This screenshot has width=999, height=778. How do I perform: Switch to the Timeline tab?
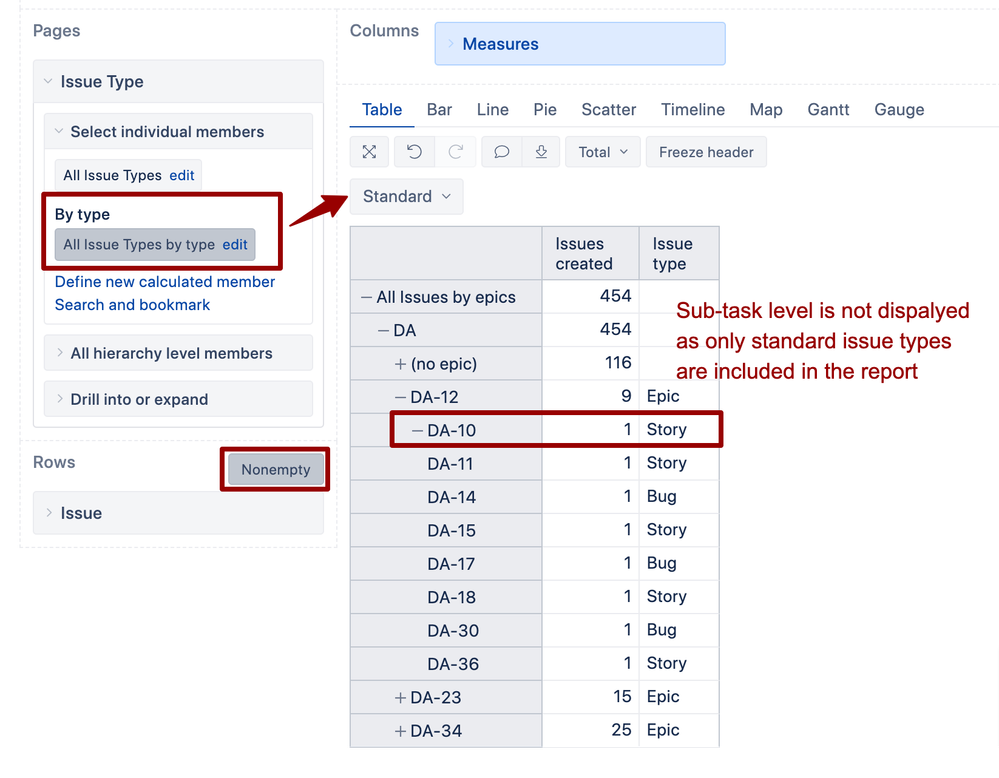coord(693,110)
